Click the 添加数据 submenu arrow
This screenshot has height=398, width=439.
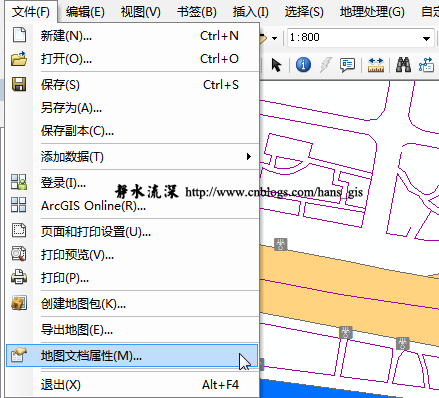coord(249,156)
